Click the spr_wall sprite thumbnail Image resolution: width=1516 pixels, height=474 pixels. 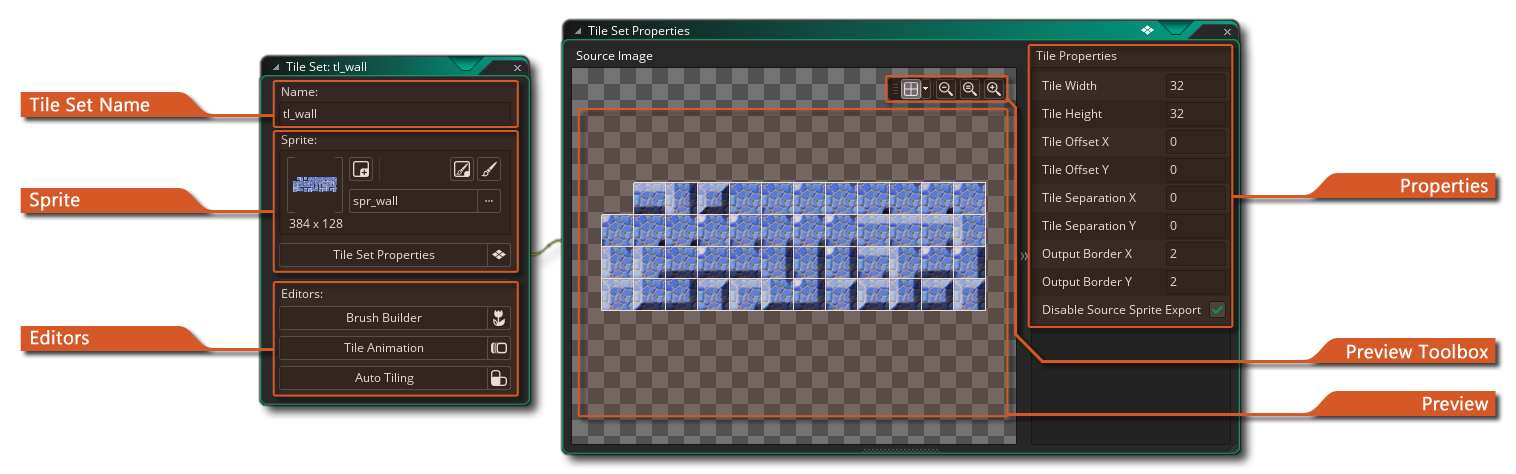[x=315, y=185]
